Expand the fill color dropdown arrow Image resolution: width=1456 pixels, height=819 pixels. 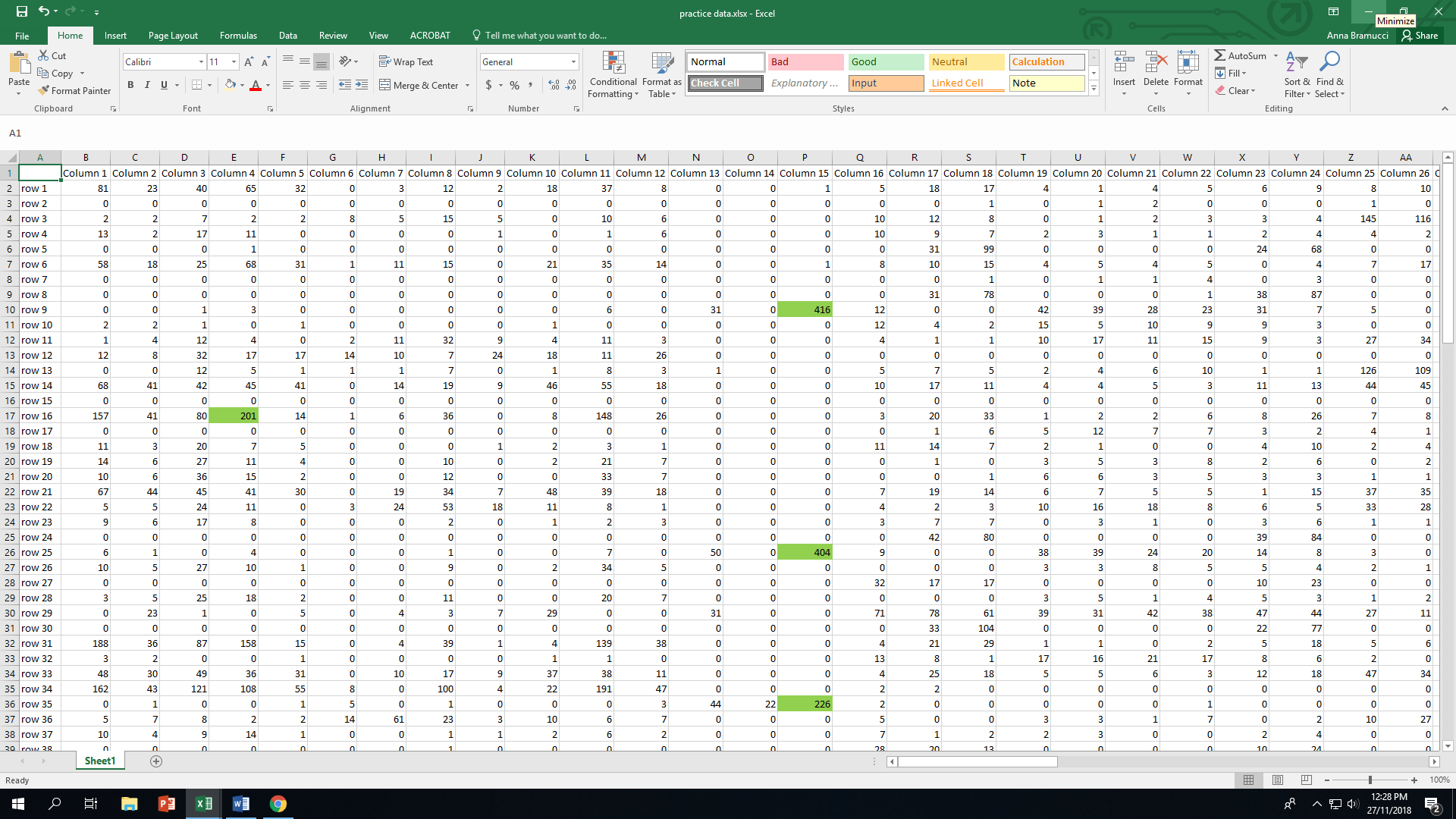pyautogui.click(x=241, y=85)
